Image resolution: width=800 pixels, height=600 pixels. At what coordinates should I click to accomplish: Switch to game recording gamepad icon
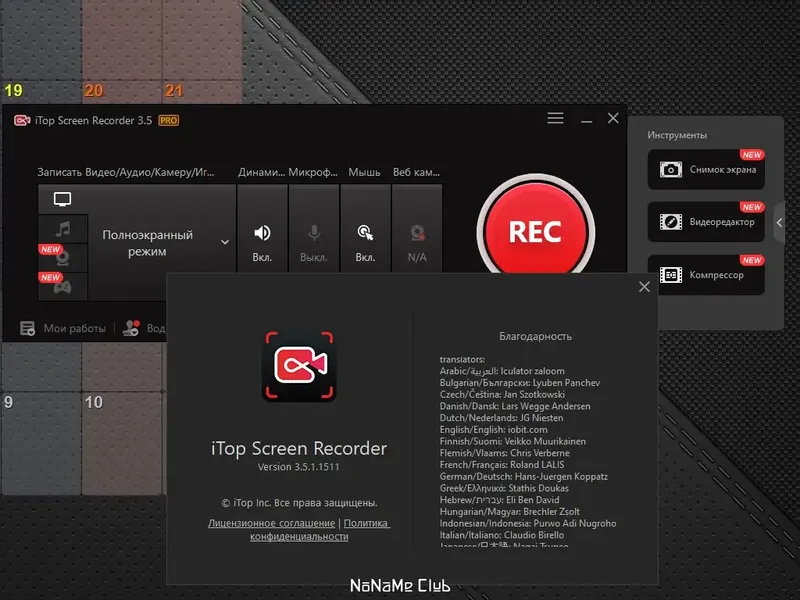pyautogui.click(x=63, y=287)
